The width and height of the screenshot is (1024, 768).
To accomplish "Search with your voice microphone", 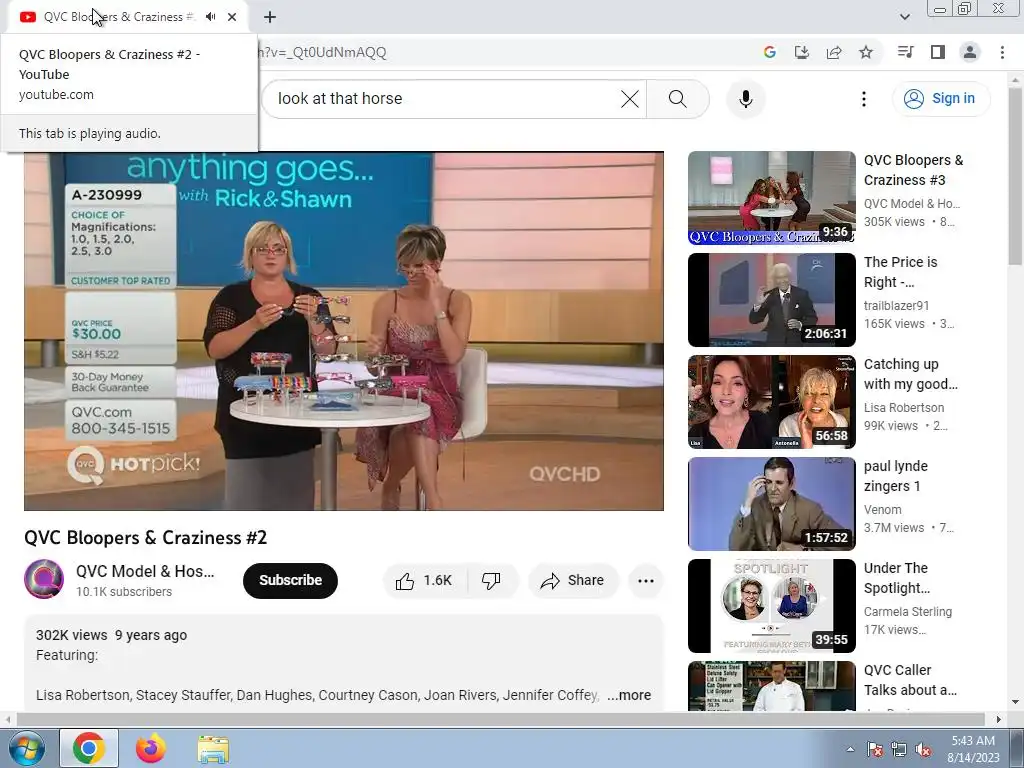I will (745, 99).
